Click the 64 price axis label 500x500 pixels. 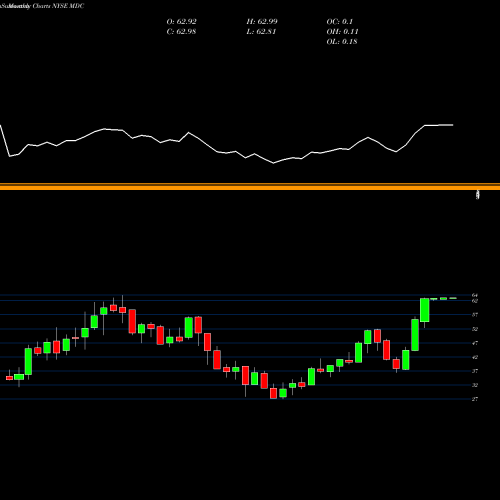(475, 295)
